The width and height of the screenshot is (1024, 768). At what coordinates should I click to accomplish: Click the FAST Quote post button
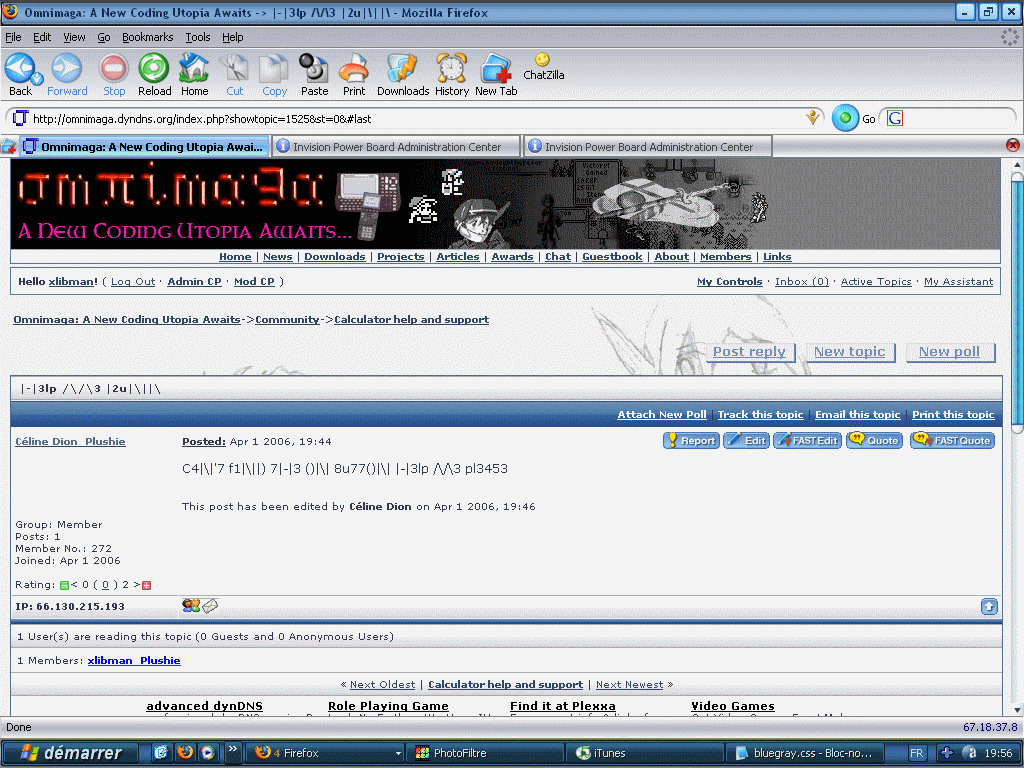pyautogui.click(x=953, y=441)
